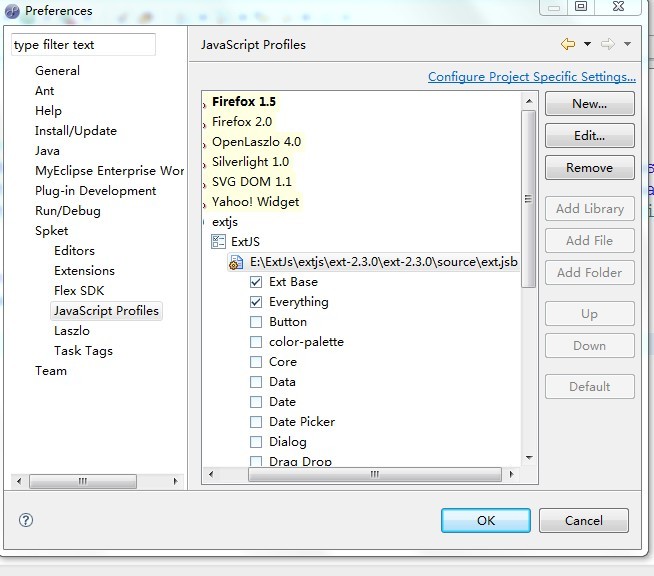This screenshot has width=654, height=576.
Task: Click the profile list horizontal scrollbar thumb
Action: tap(375, 474)
